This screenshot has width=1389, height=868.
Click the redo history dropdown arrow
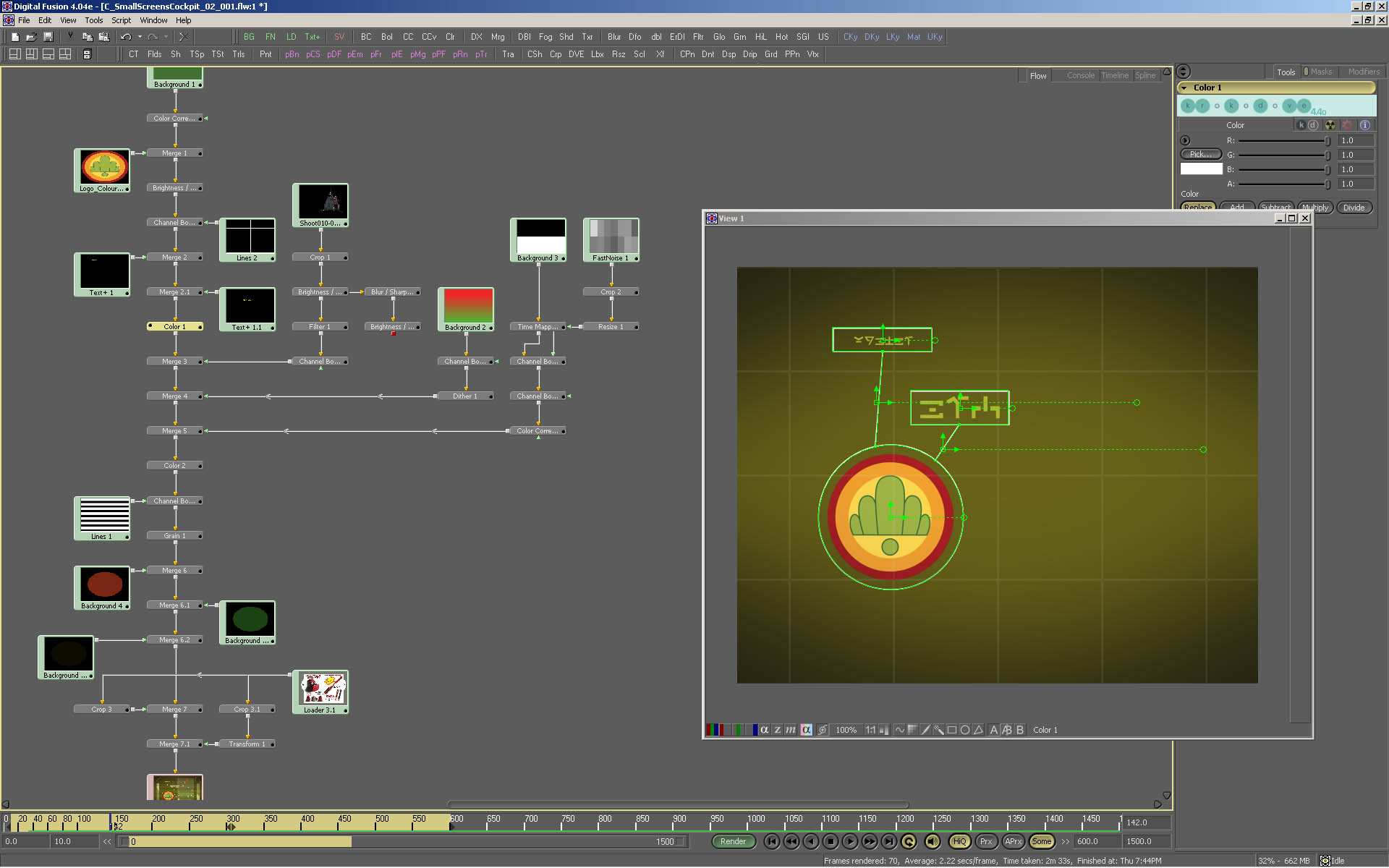166,37
